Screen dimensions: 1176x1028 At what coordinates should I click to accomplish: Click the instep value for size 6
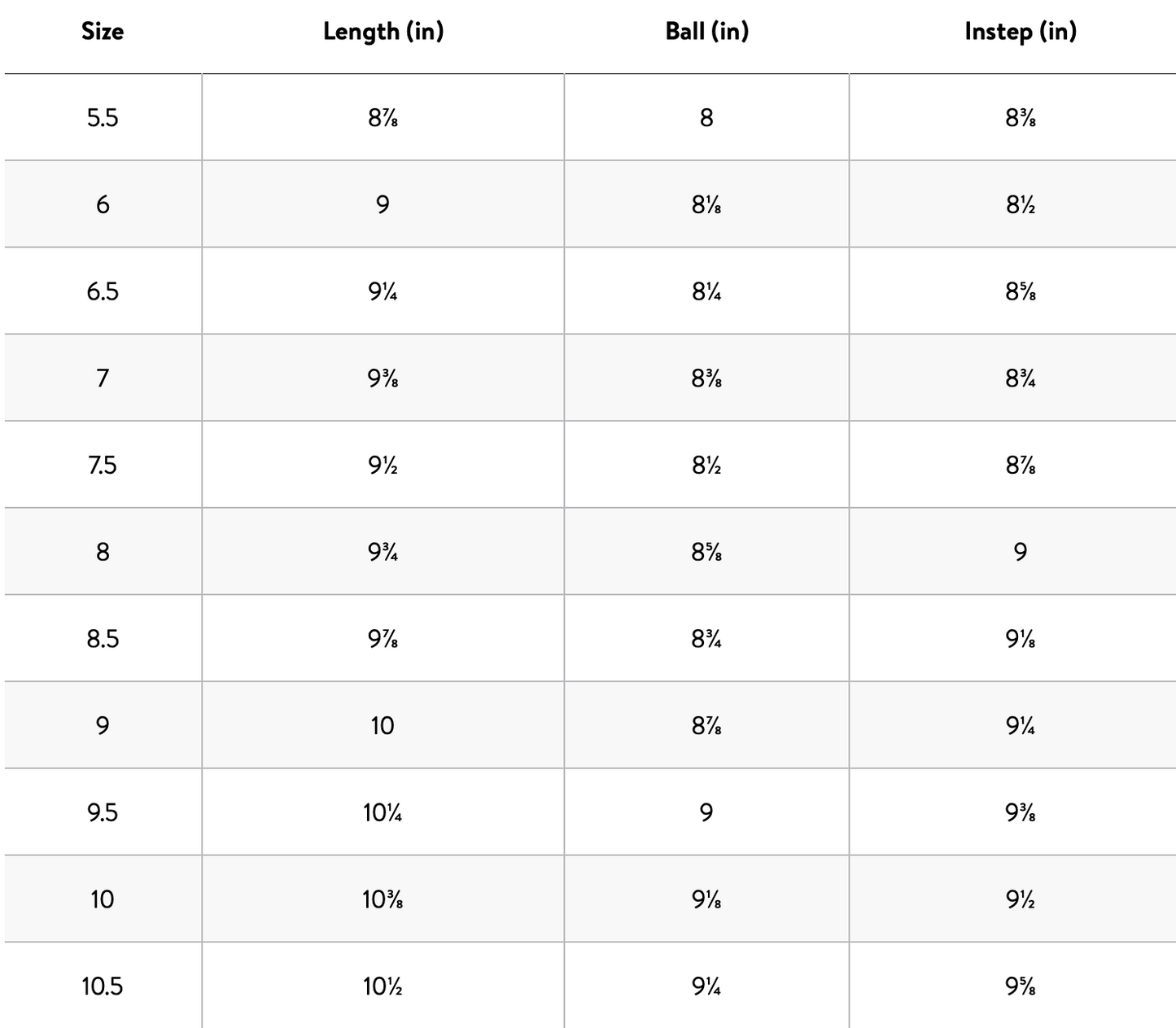pyautogui.click(x=1020, y=204)
